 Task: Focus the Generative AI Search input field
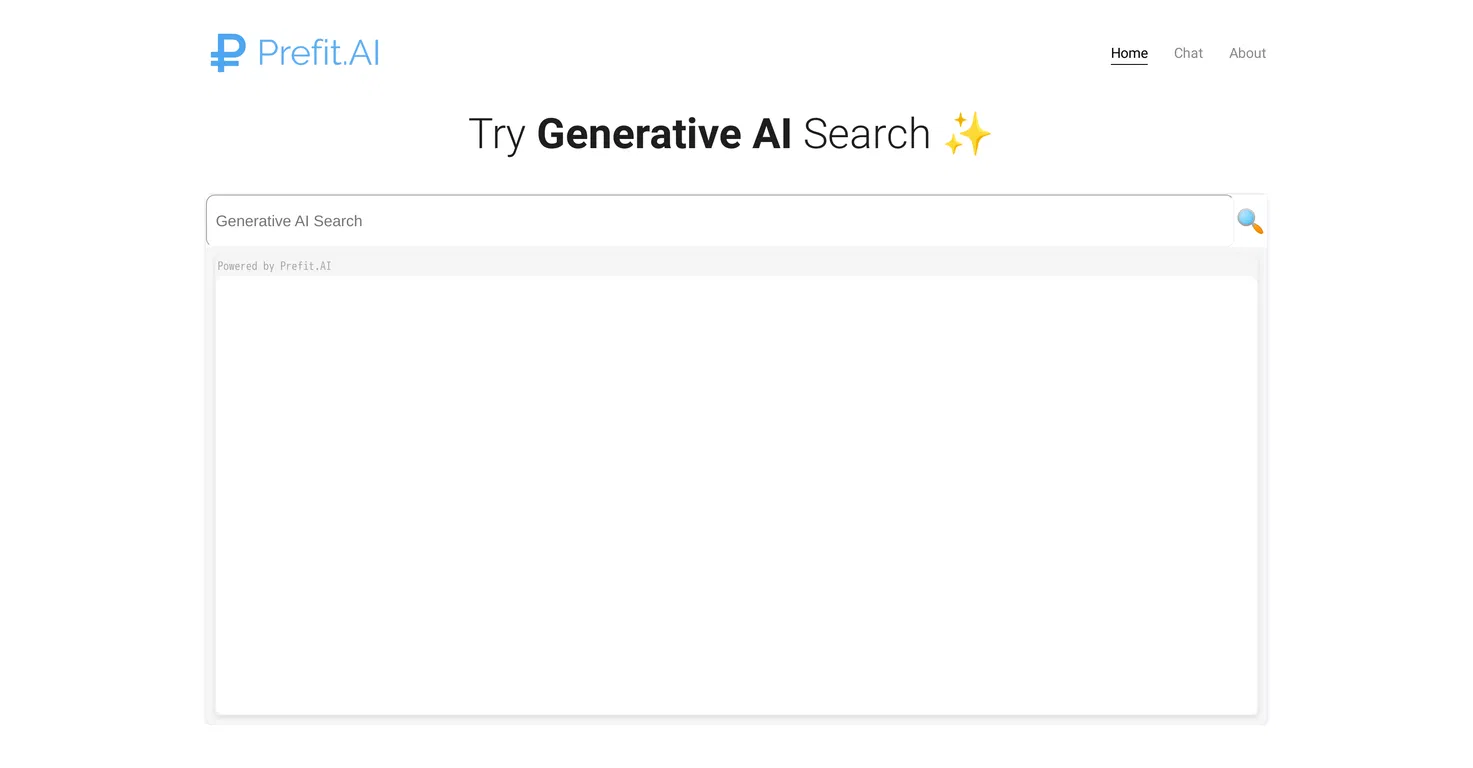point(720,221)
